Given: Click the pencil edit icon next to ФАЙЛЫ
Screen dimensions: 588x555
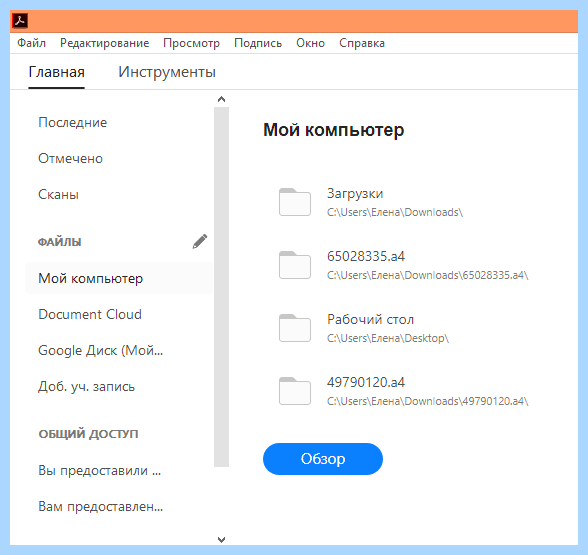Looking at the screenshot, I should click(200, 242).
